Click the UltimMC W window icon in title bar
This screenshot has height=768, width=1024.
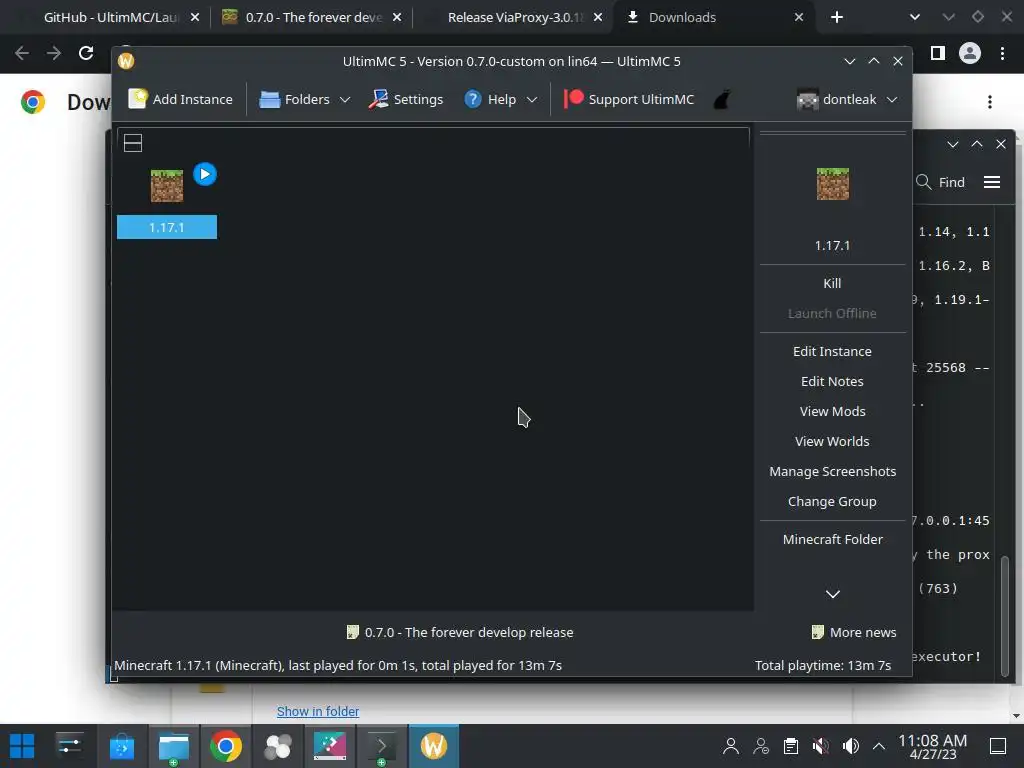pyautogui.click(x=126, y=61)
